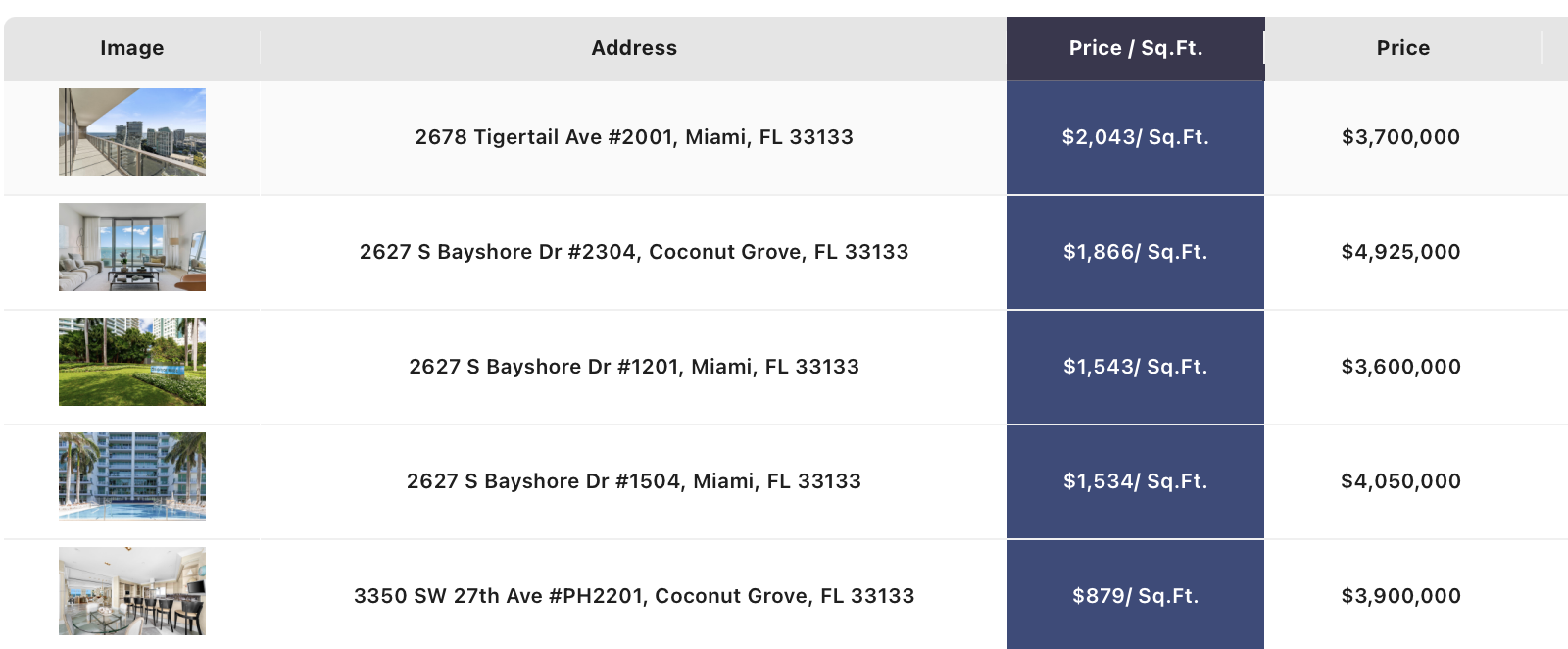Click the Address column header
Viewport: 1568px width, 649px height.
pos(634,48)
